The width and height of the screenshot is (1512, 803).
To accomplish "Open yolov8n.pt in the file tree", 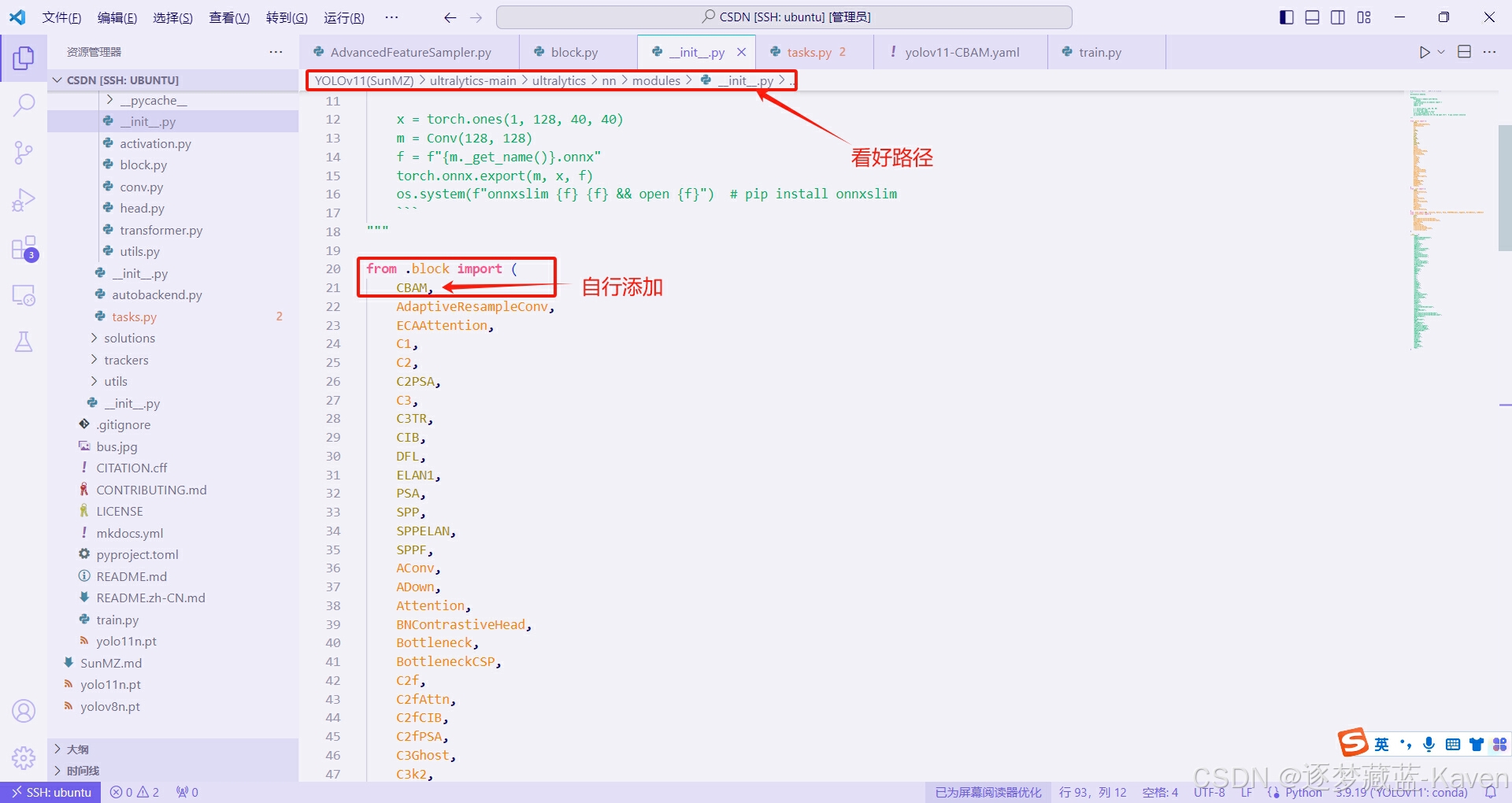I will [x=173, y=706].
